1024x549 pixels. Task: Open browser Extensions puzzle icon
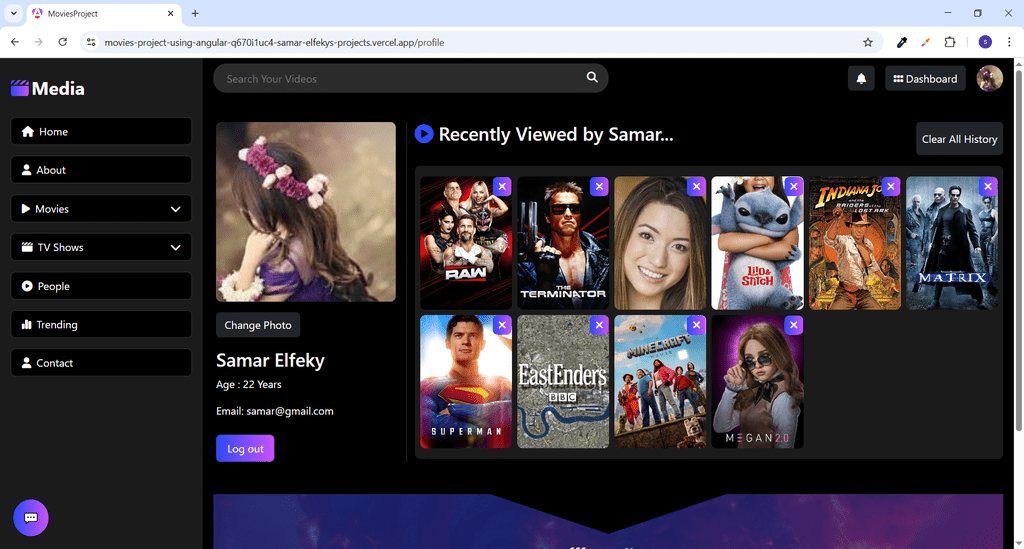click(x=950, y=42)
